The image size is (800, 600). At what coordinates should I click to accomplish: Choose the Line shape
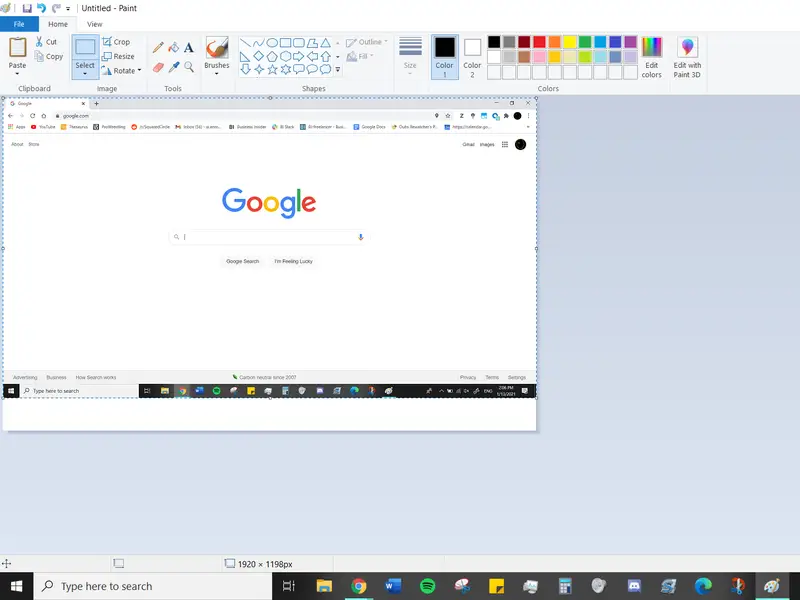245,43
